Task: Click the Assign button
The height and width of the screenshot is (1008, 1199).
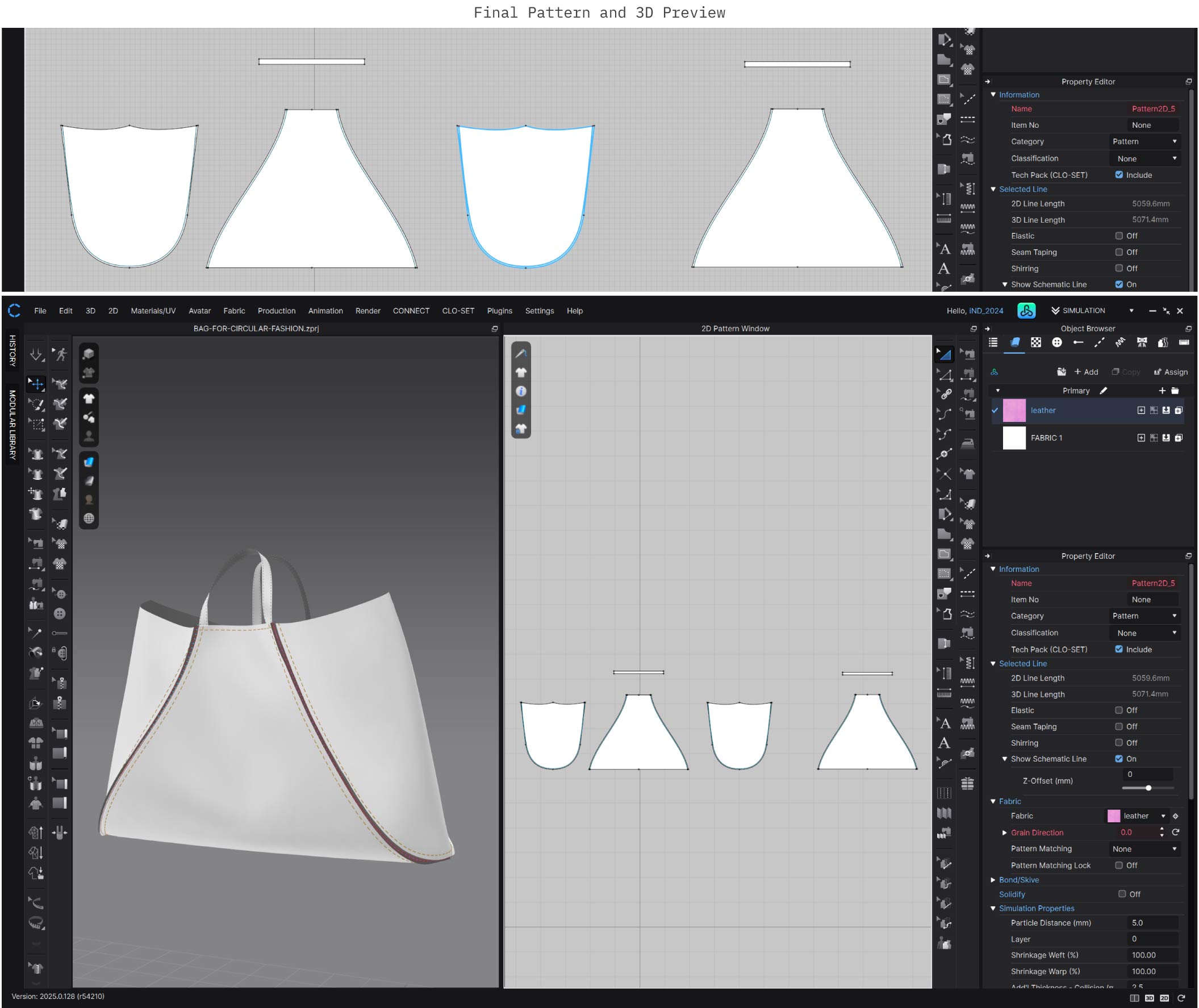Action: (1171, 372)
